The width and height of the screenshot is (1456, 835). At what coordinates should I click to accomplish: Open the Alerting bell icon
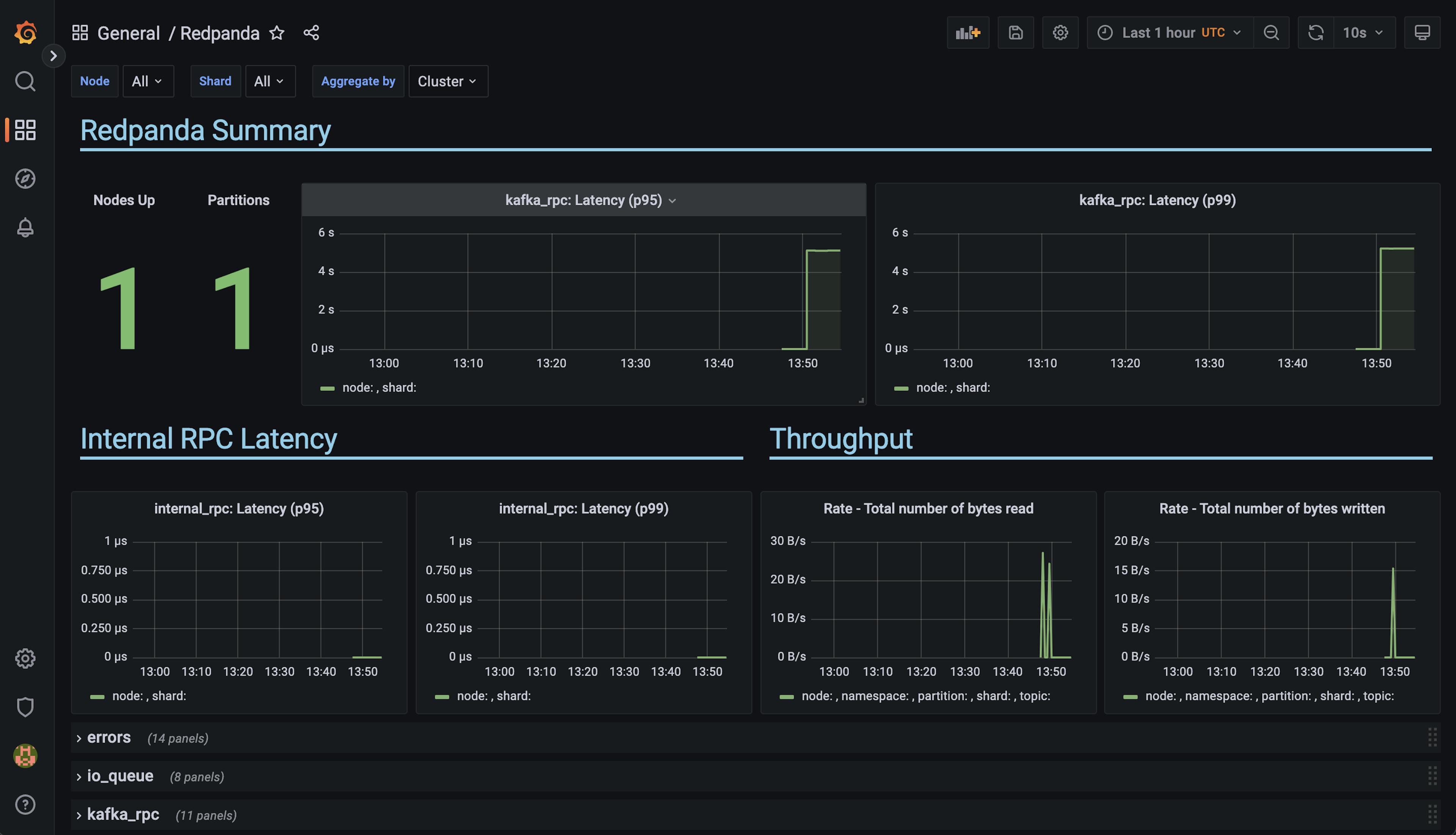[x=25, y=228]
